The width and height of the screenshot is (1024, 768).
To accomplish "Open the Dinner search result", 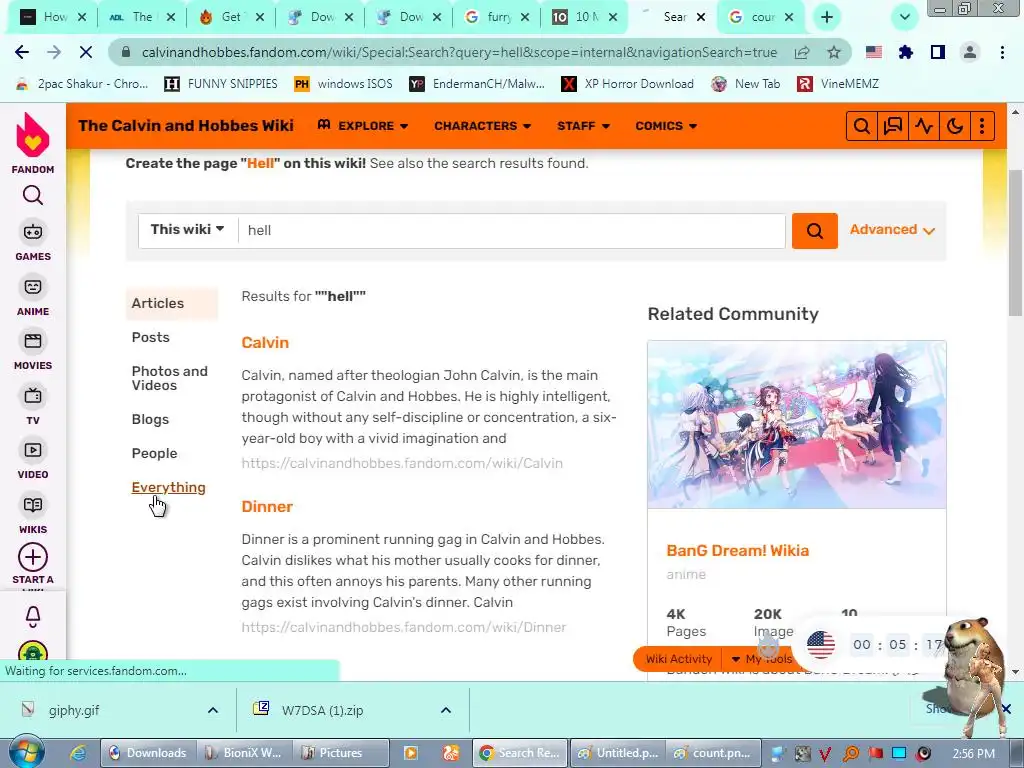I will click(x=267, y=507).
